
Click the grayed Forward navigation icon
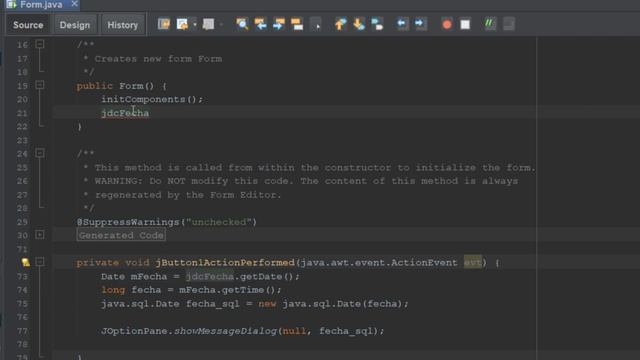pyautogui.click(x=208, y=24)
